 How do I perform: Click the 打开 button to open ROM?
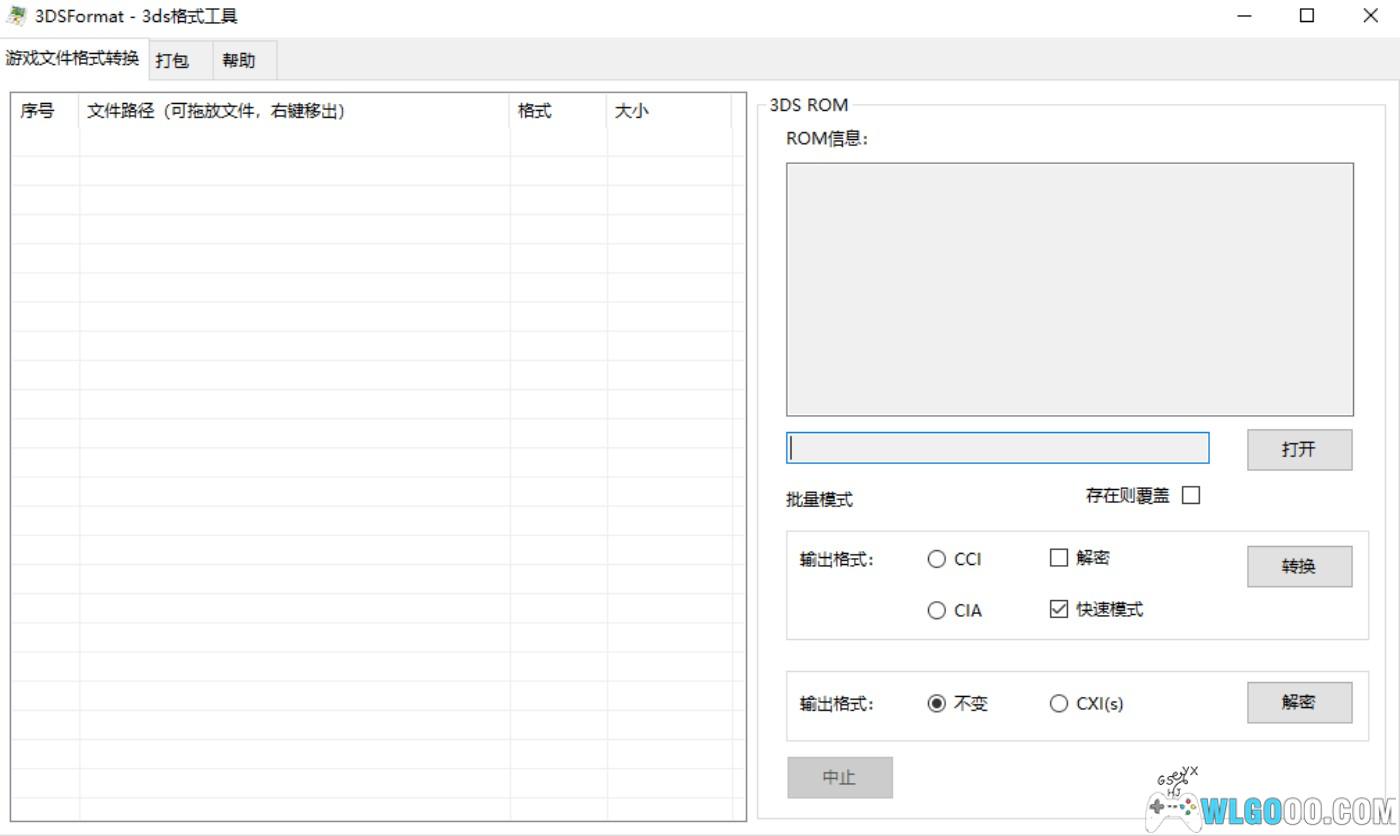[1299, 450]
